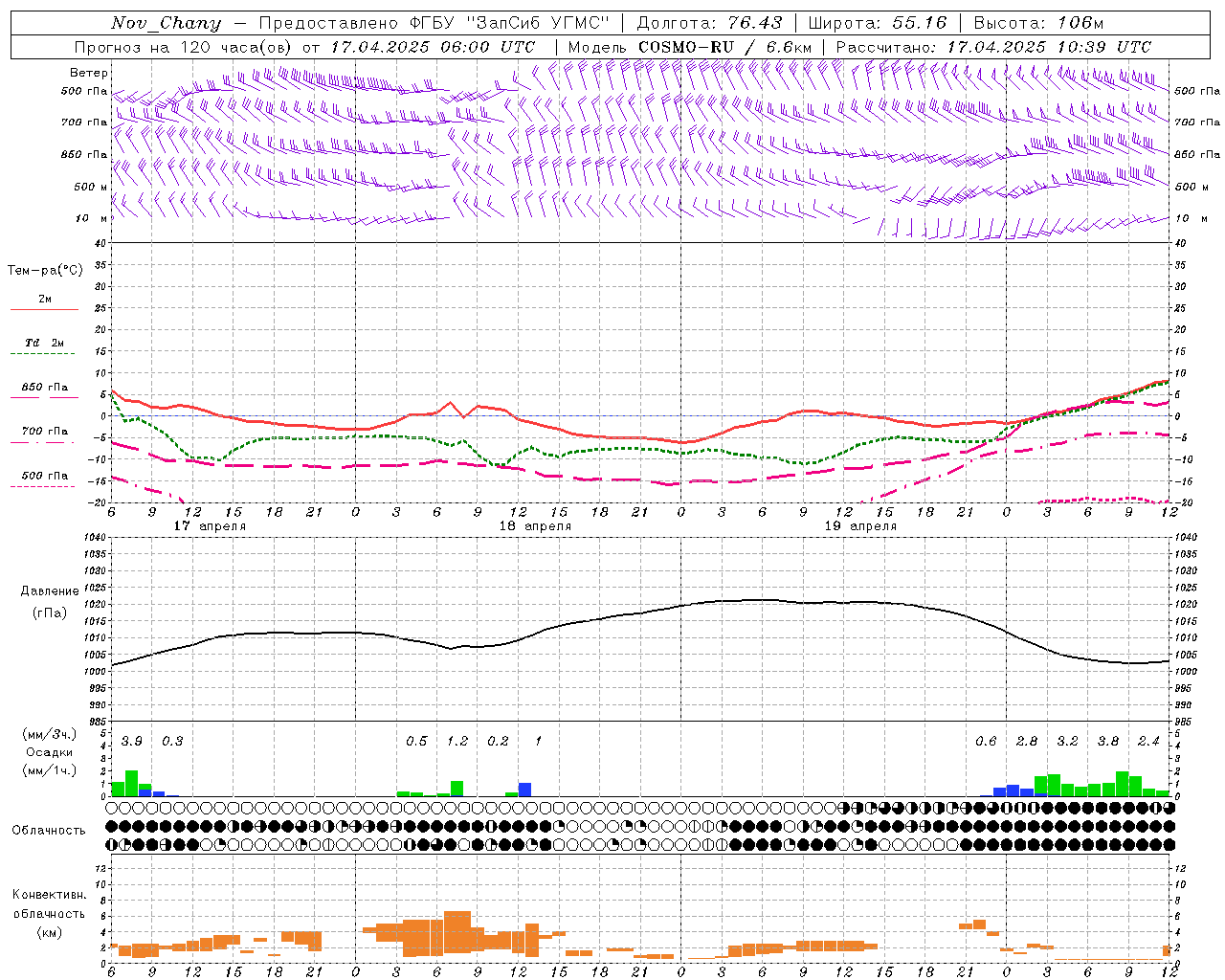
Task: Click the "3.2" precipitation total
Action: click(x=1067, y=742)
